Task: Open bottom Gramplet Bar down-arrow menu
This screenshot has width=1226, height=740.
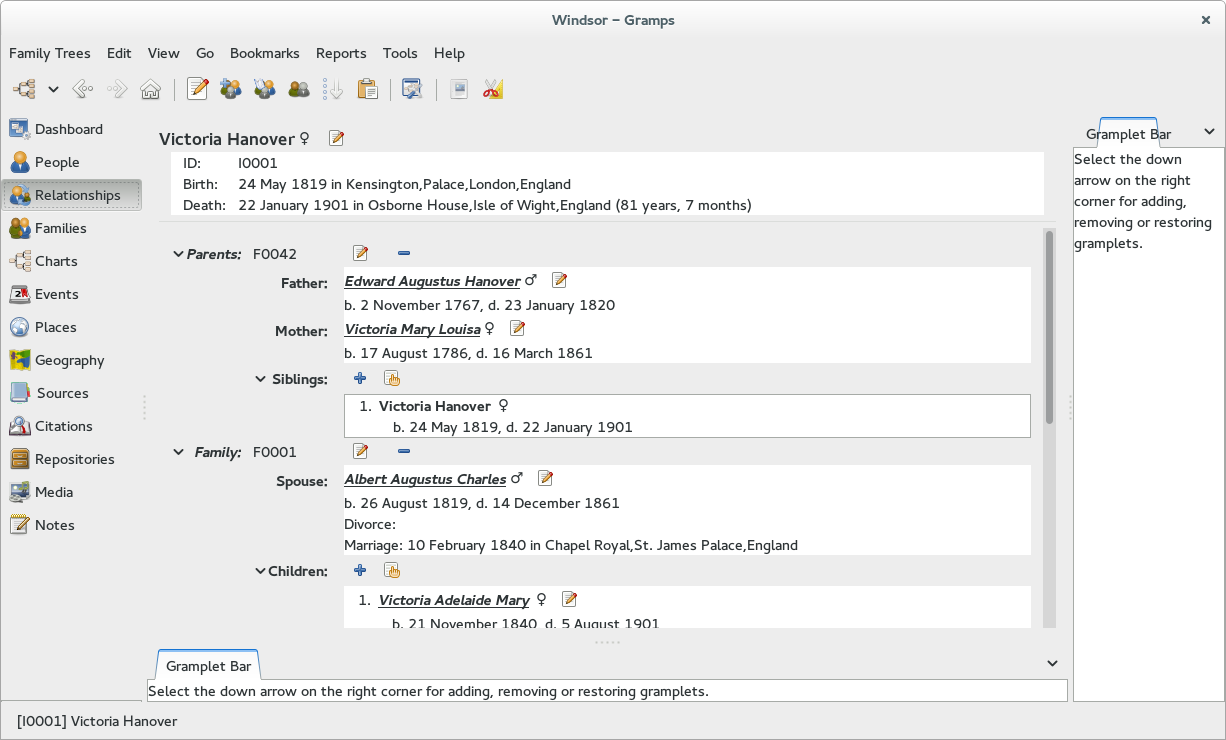Action: (x=1052, y=663)
